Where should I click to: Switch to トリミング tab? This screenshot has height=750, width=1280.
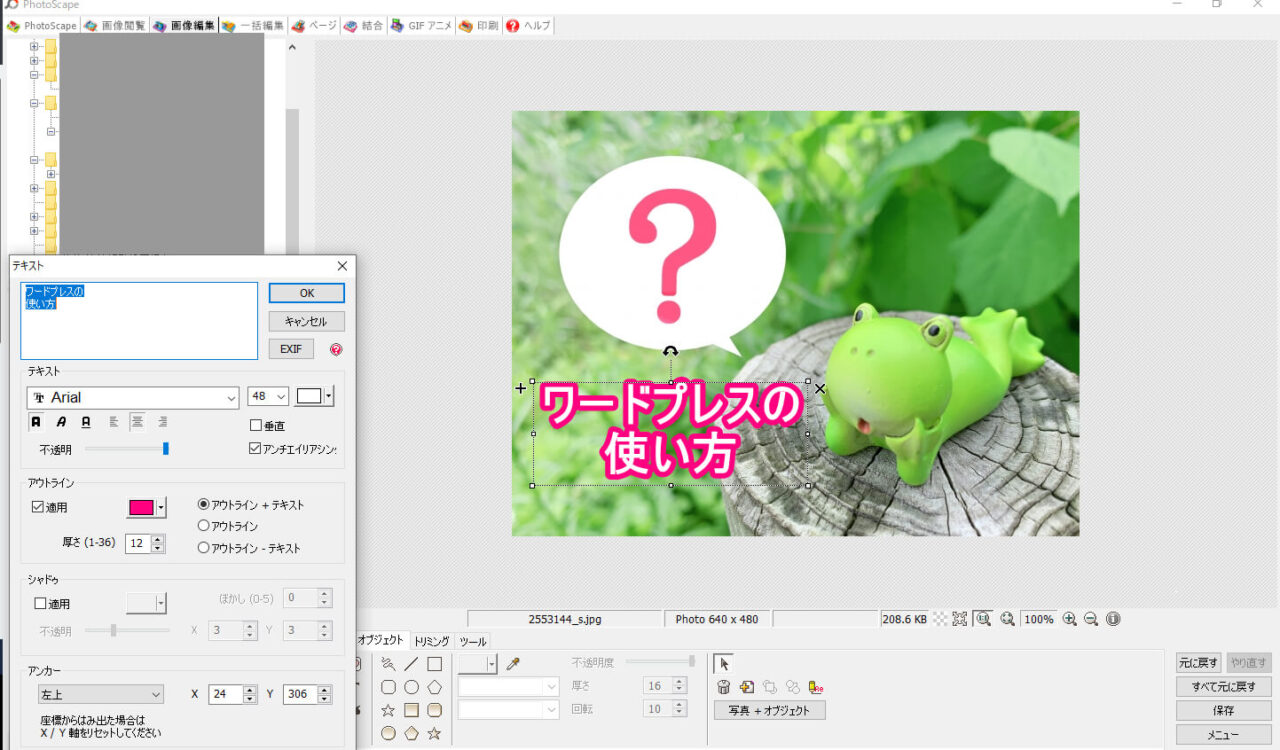point(432,641)
